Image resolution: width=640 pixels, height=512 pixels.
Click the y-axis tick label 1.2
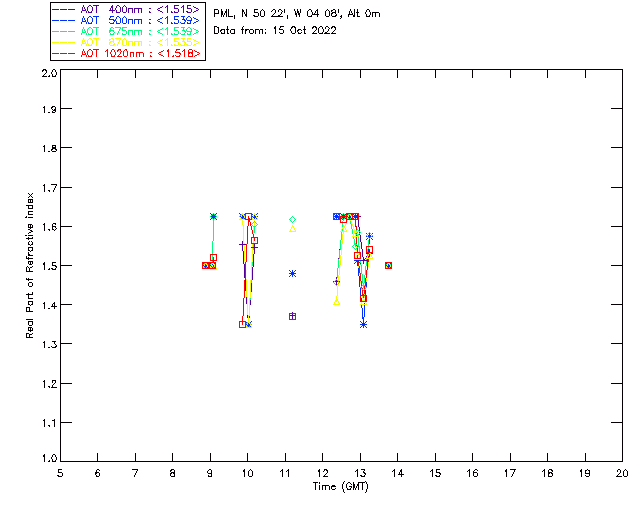[49, 384]
